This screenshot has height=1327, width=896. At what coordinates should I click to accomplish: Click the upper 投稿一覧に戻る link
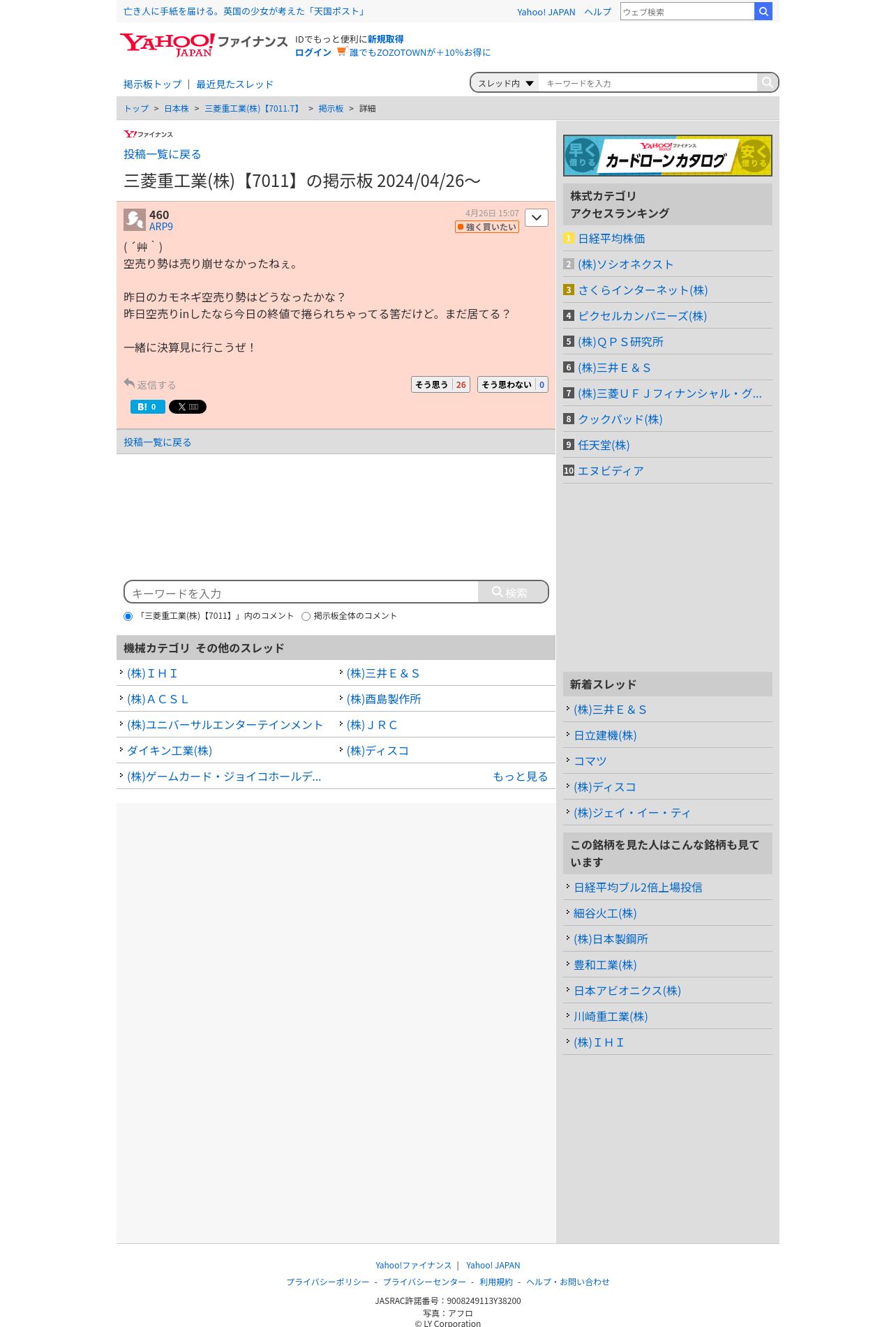(x=162, y=154)
